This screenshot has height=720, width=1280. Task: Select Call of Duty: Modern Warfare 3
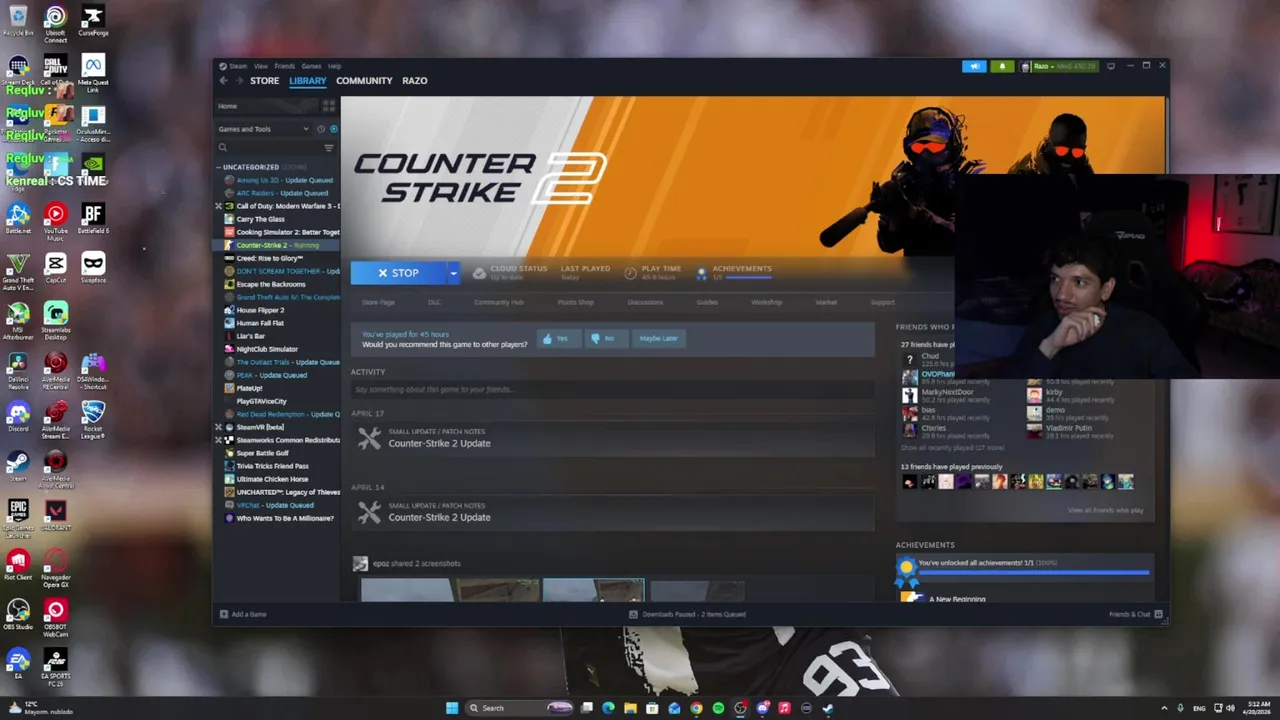[x=282, y=206]
